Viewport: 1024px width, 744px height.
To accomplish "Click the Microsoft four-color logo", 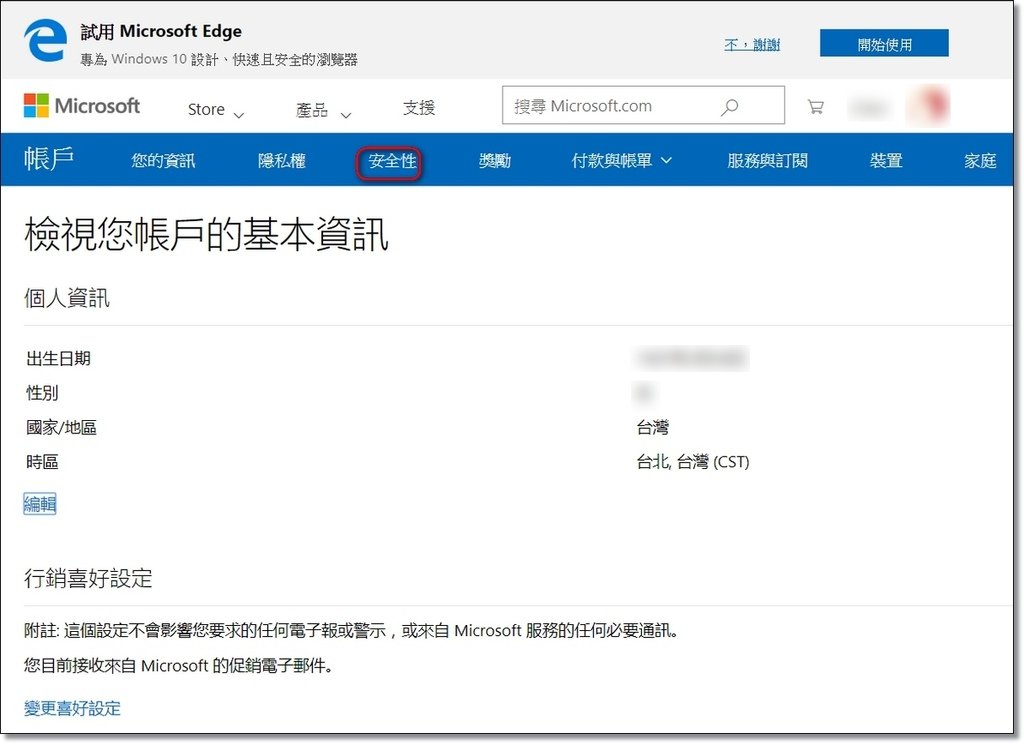I will [36, 105].
